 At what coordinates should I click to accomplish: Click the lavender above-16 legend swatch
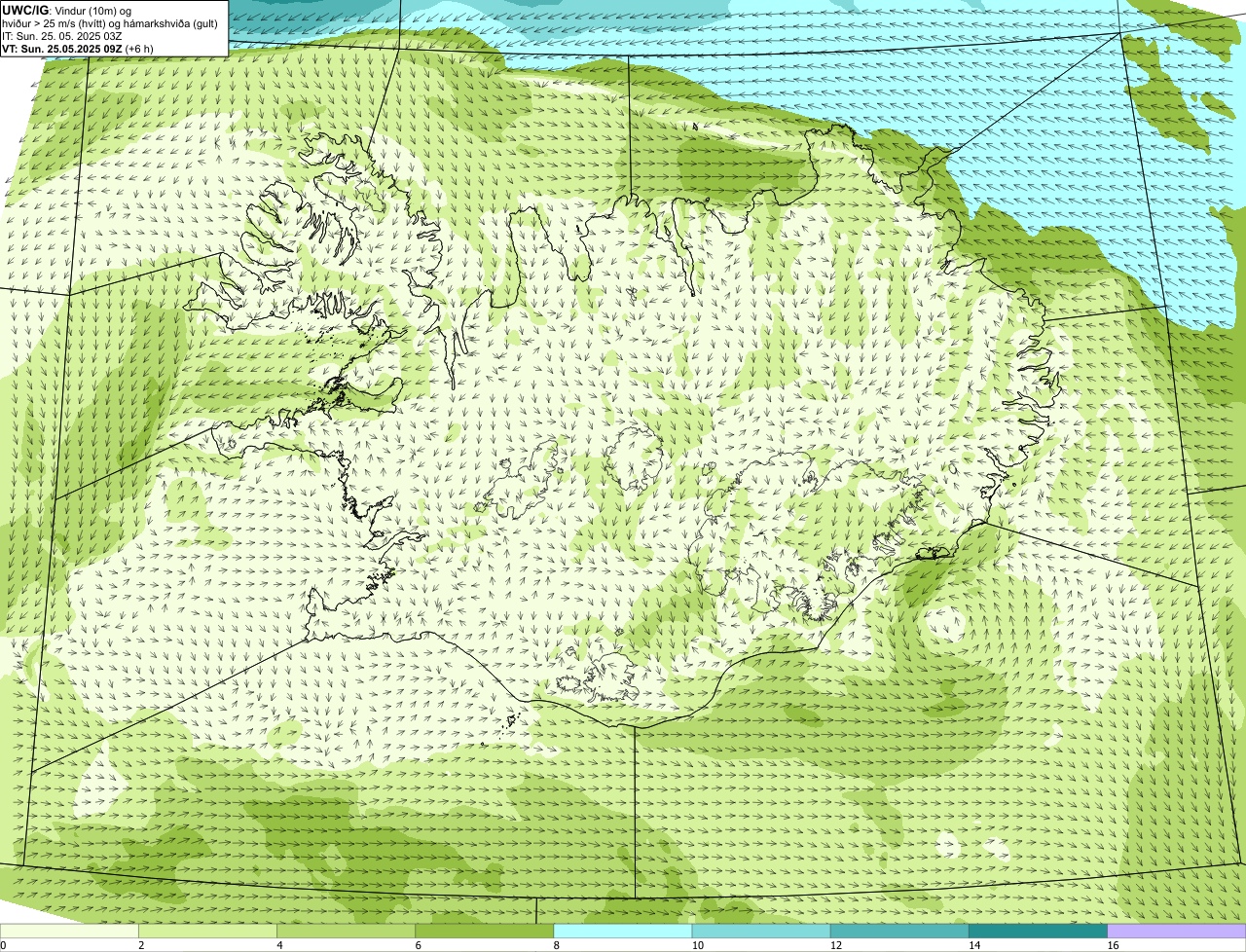pyautogui.click(x=1177, y=932)
